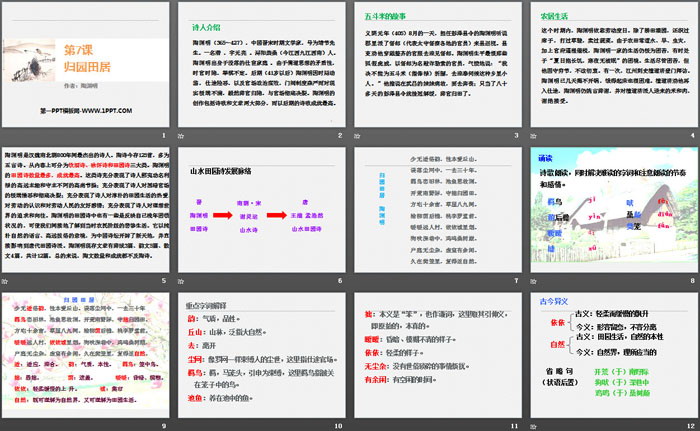Image resolution: width=700 pixels, height=431 pixels.
Task: Click slide number 9 label
Action: tap(164, 426)
